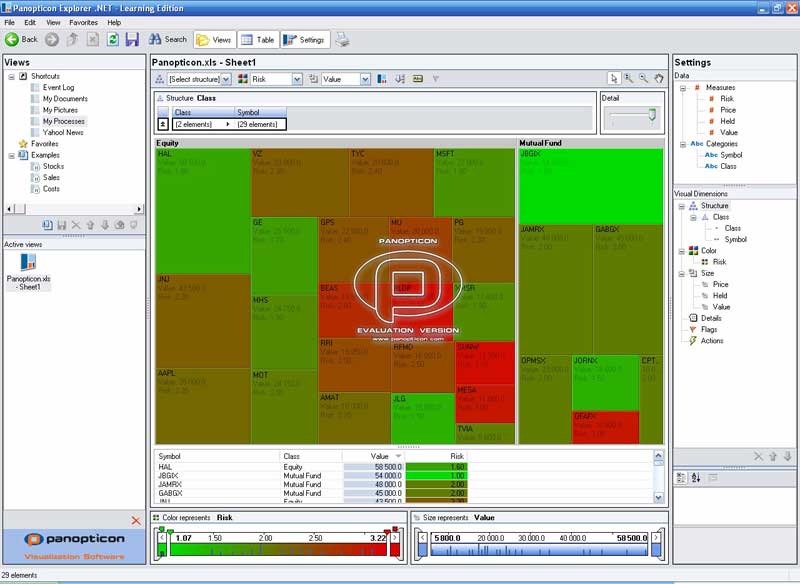Toggle the Settings panel button
Image resolution: width=800 pixels, height=584 pixels.
(x=305, y=39)
